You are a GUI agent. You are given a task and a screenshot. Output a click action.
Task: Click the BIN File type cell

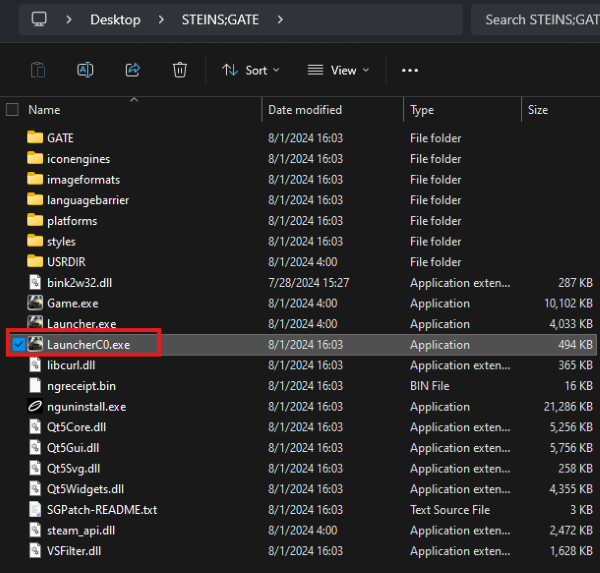(x=430, y=386)
